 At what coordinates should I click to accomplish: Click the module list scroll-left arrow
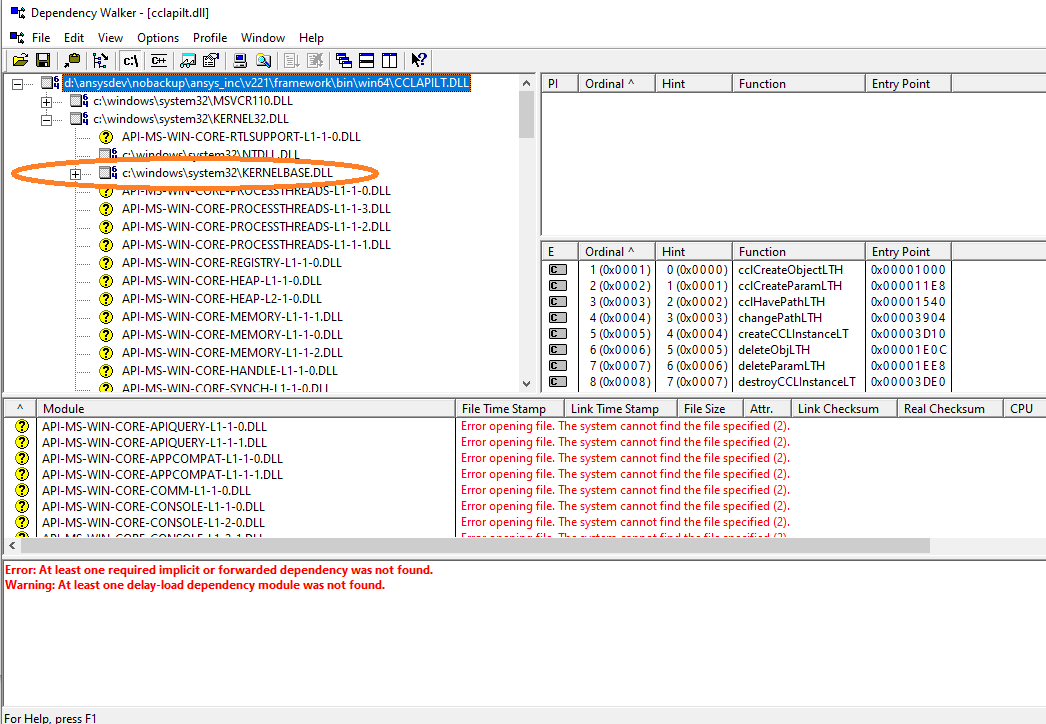pos(12,546)
